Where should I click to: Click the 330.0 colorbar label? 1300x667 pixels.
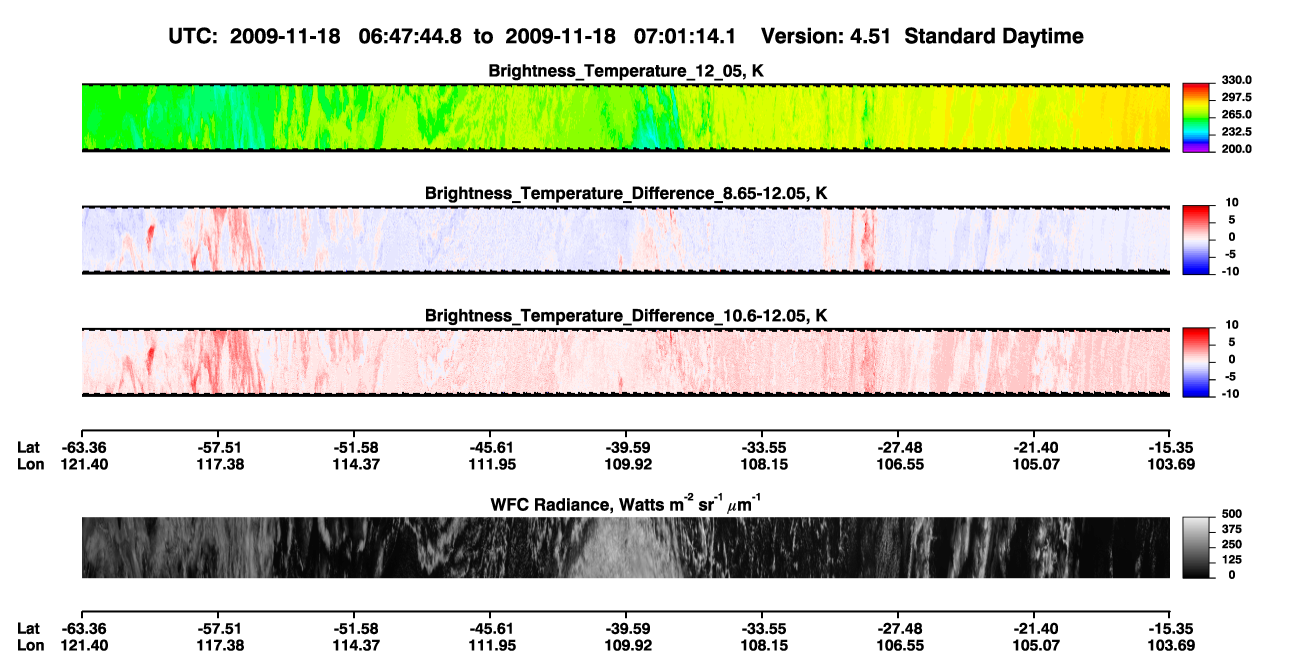click(x=1236, y=80)
